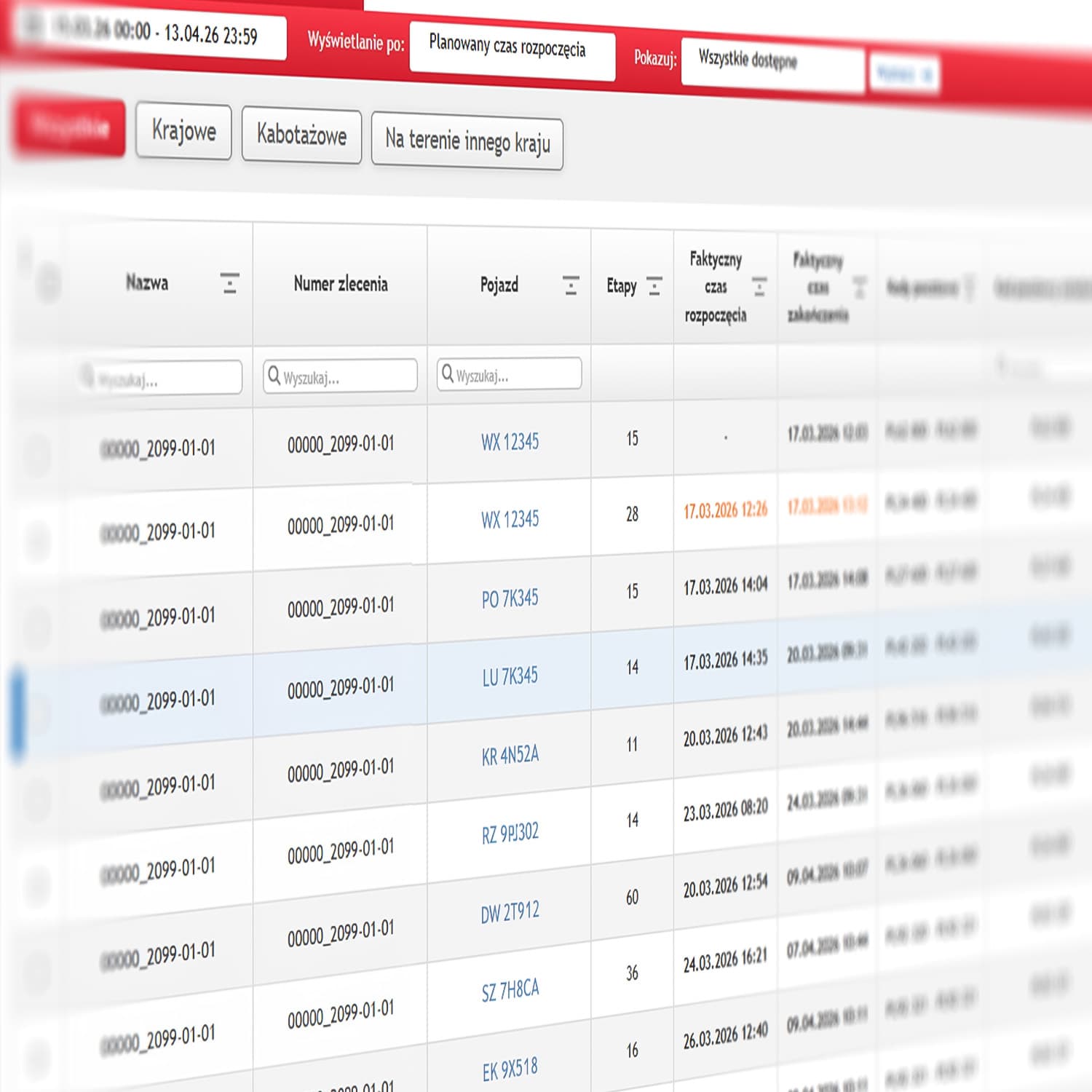
Task: Expand the Wszystkie dostępne dropdown
Action: pyautogui.click(x=771, y=64)
